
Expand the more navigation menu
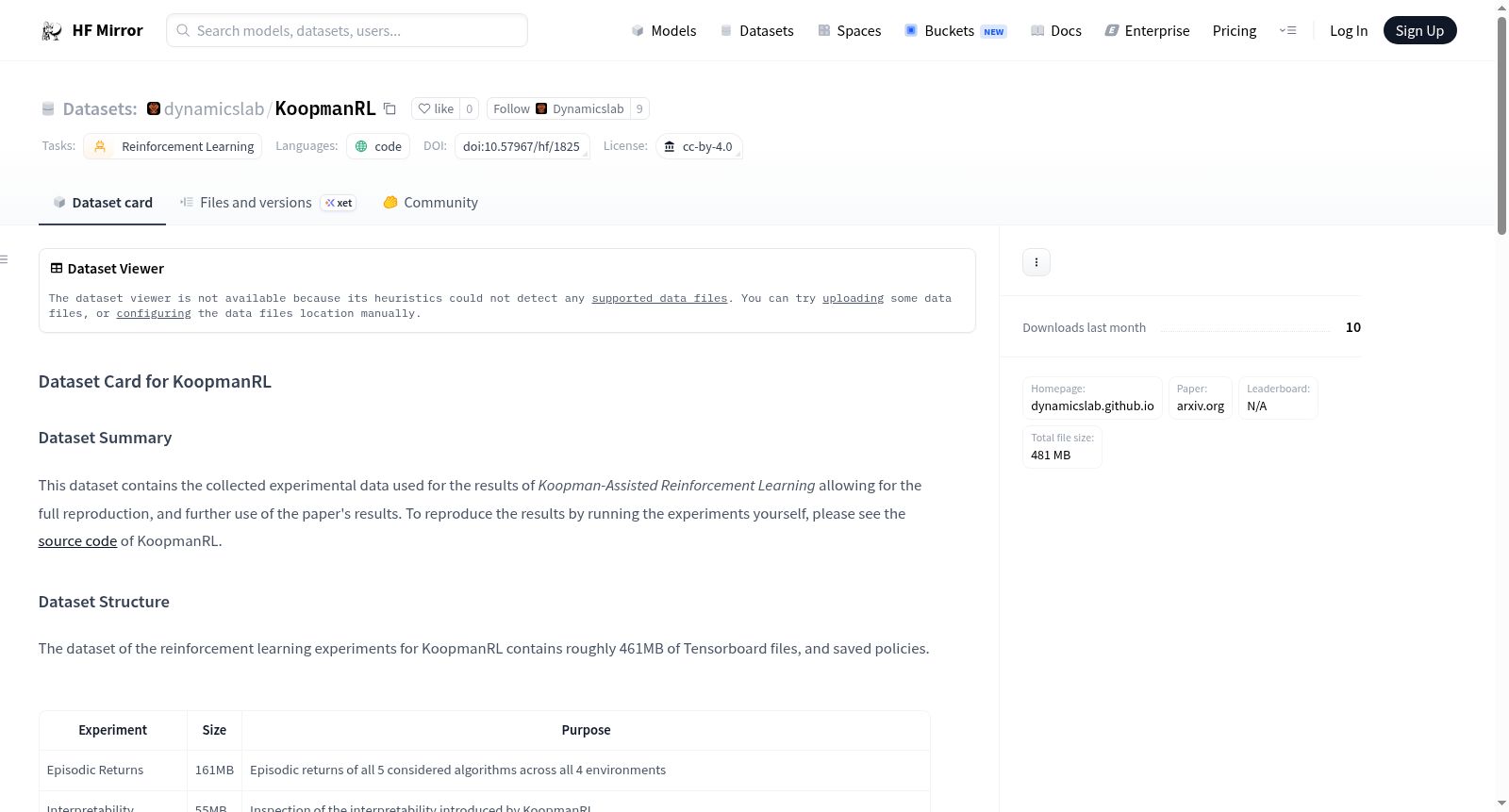[x=1287, y=31]
